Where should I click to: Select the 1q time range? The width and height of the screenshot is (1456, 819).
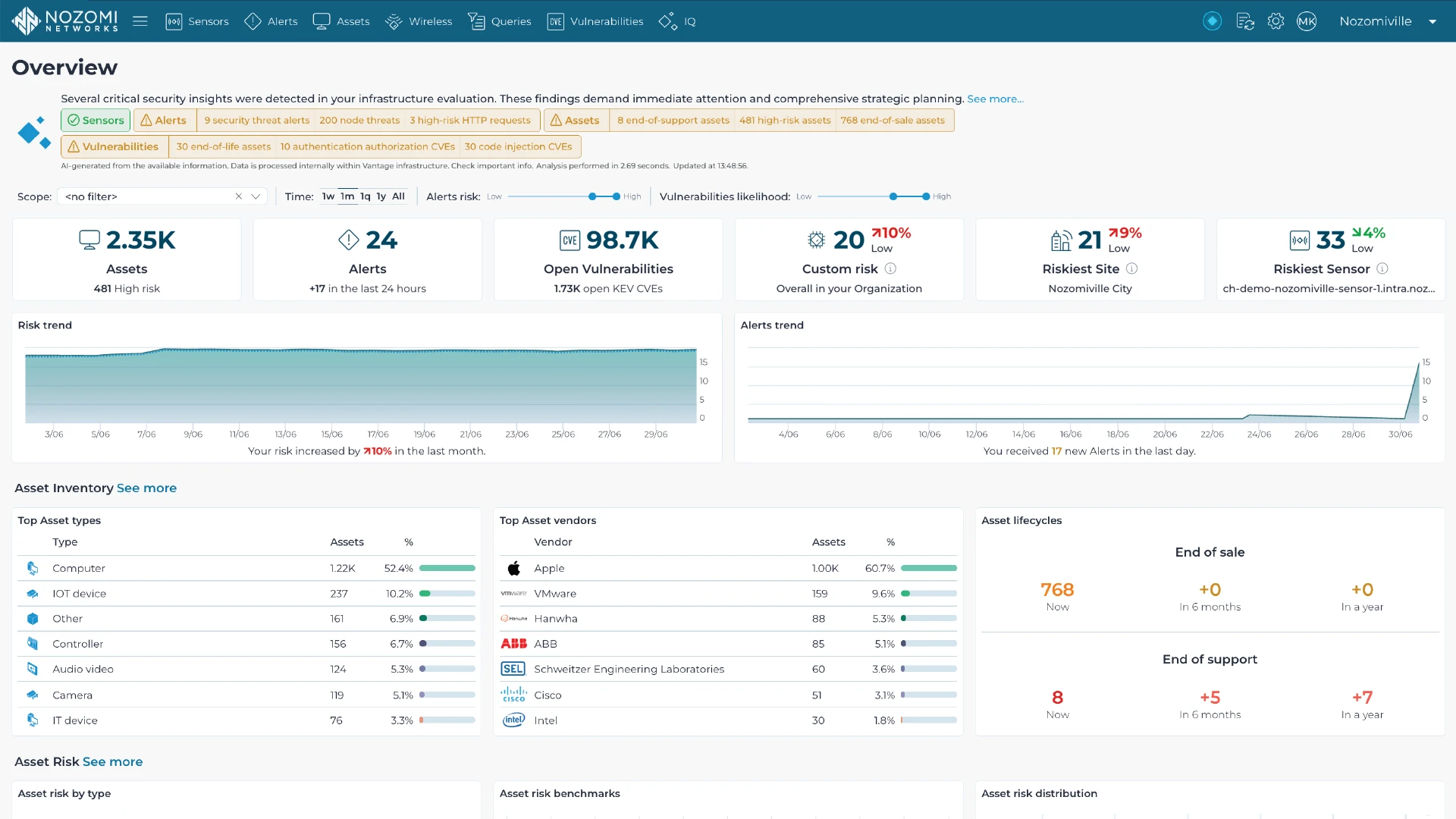click(x=366, y=196)
